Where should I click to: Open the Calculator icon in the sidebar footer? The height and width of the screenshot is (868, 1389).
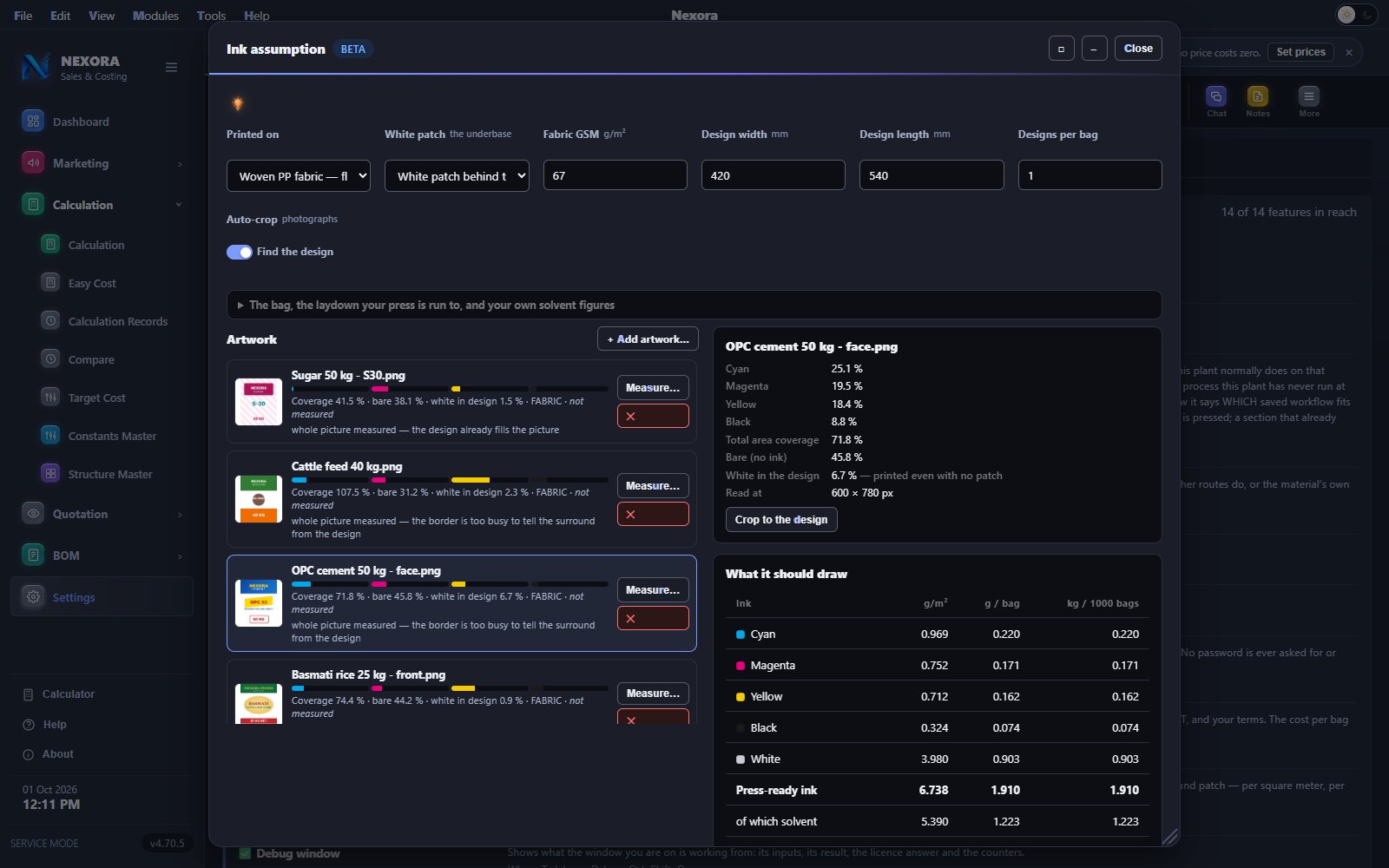(28, 694)
